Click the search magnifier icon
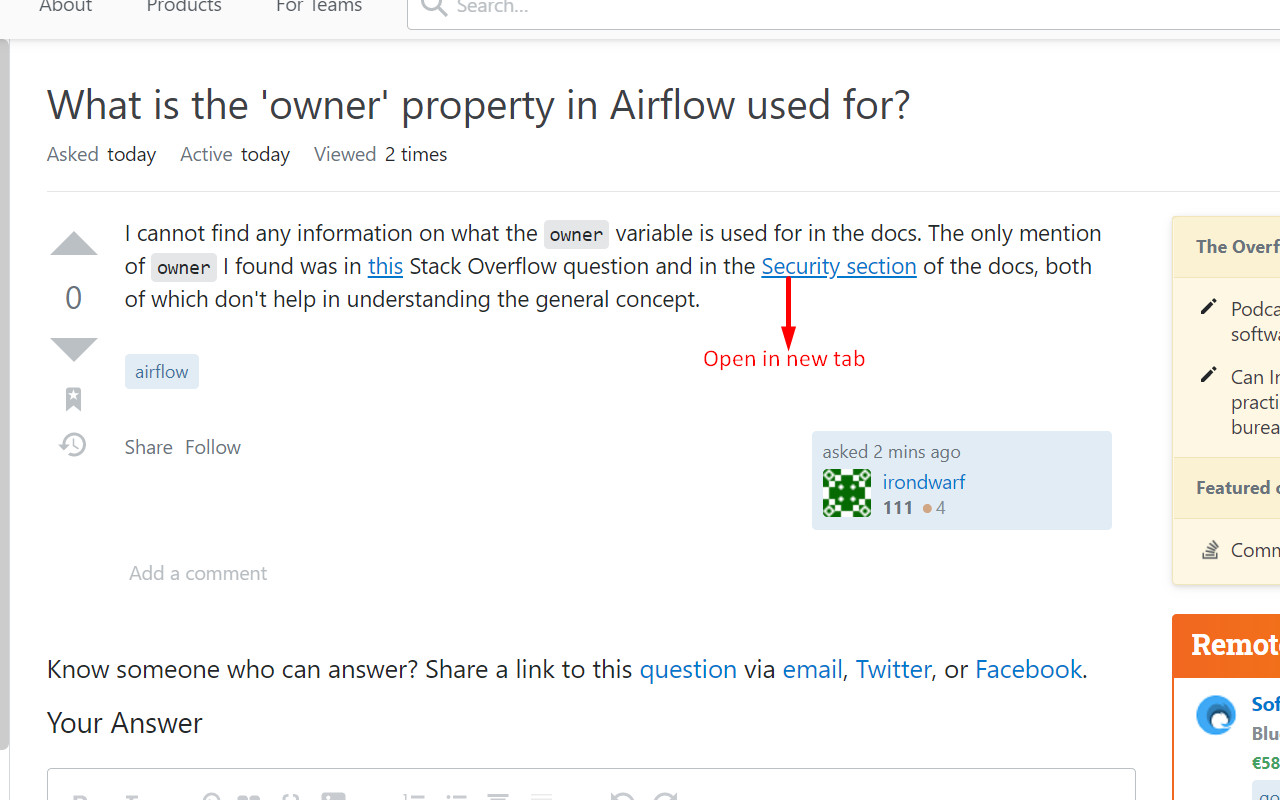Viewport: 1280px width, 800px height. click(433, 7)
